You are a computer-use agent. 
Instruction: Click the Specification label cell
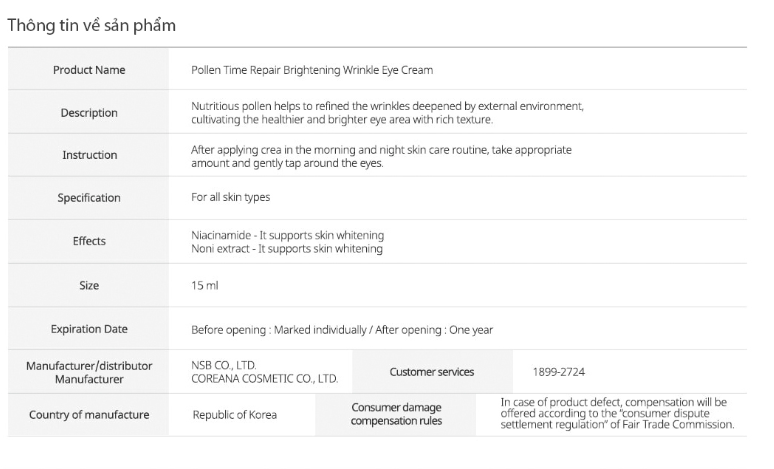tap(89, 198)
